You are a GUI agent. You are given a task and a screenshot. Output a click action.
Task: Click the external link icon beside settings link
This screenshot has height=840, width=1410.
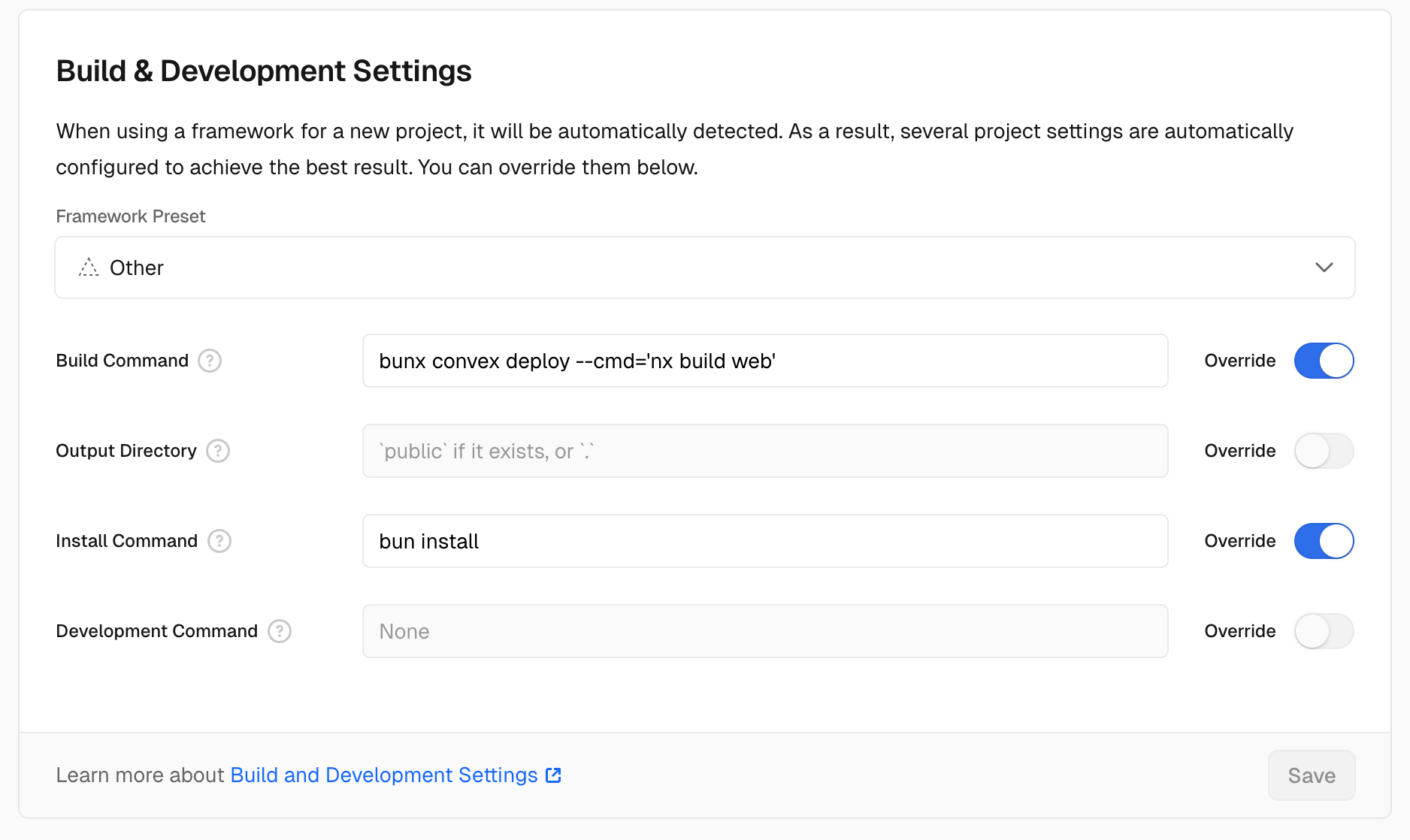click(553, 775)
